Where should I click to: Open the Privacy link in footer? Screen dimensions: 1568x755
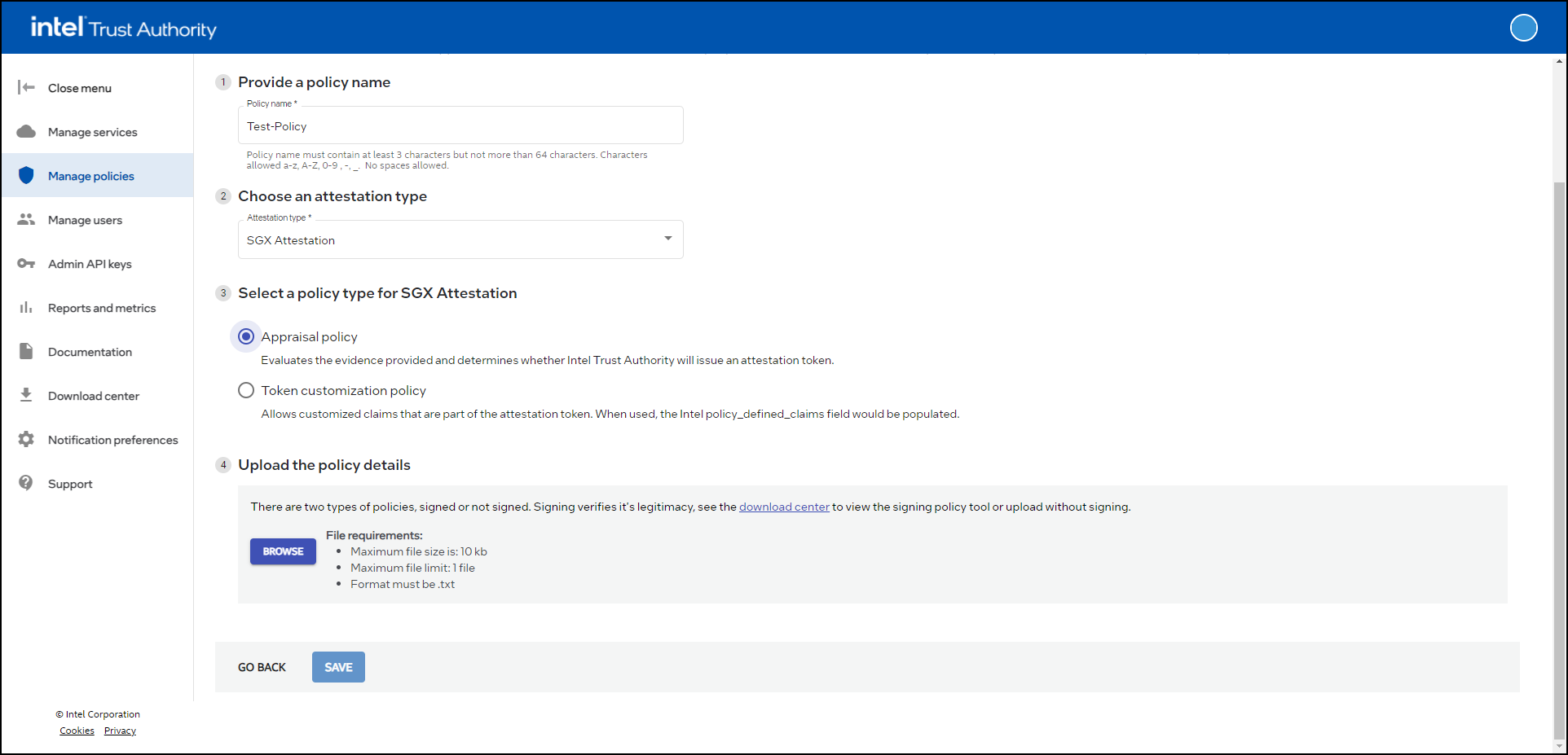120,731
